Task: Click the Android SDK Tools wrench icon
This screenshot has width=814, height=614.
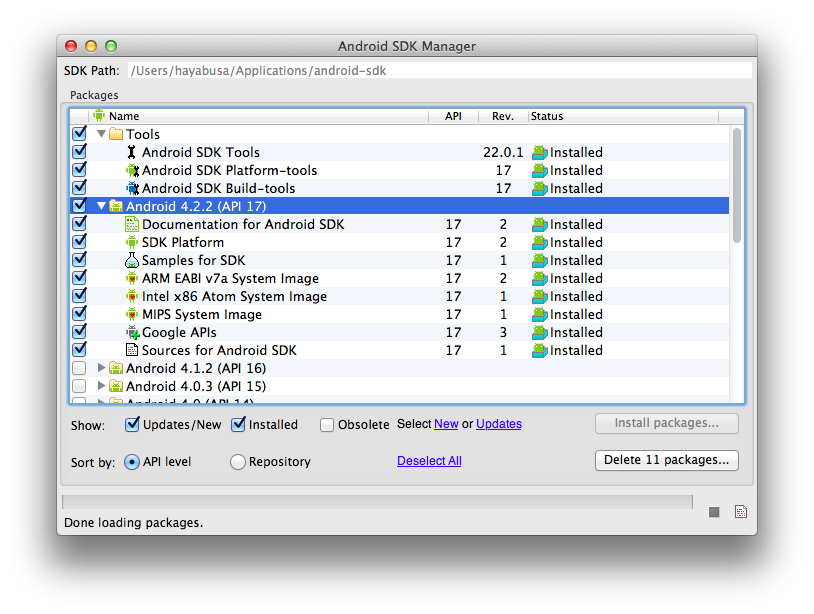Action: pos(131,152)
